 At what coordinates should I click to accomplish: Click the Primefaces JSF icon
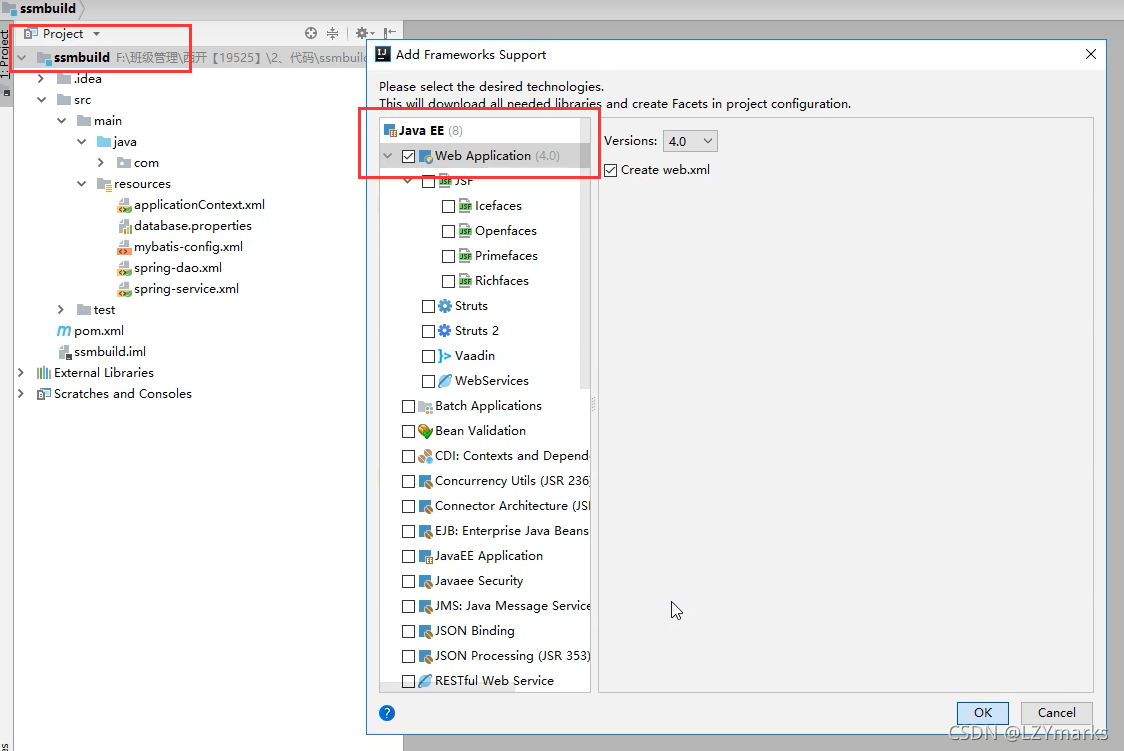click(x=465, y=257)
